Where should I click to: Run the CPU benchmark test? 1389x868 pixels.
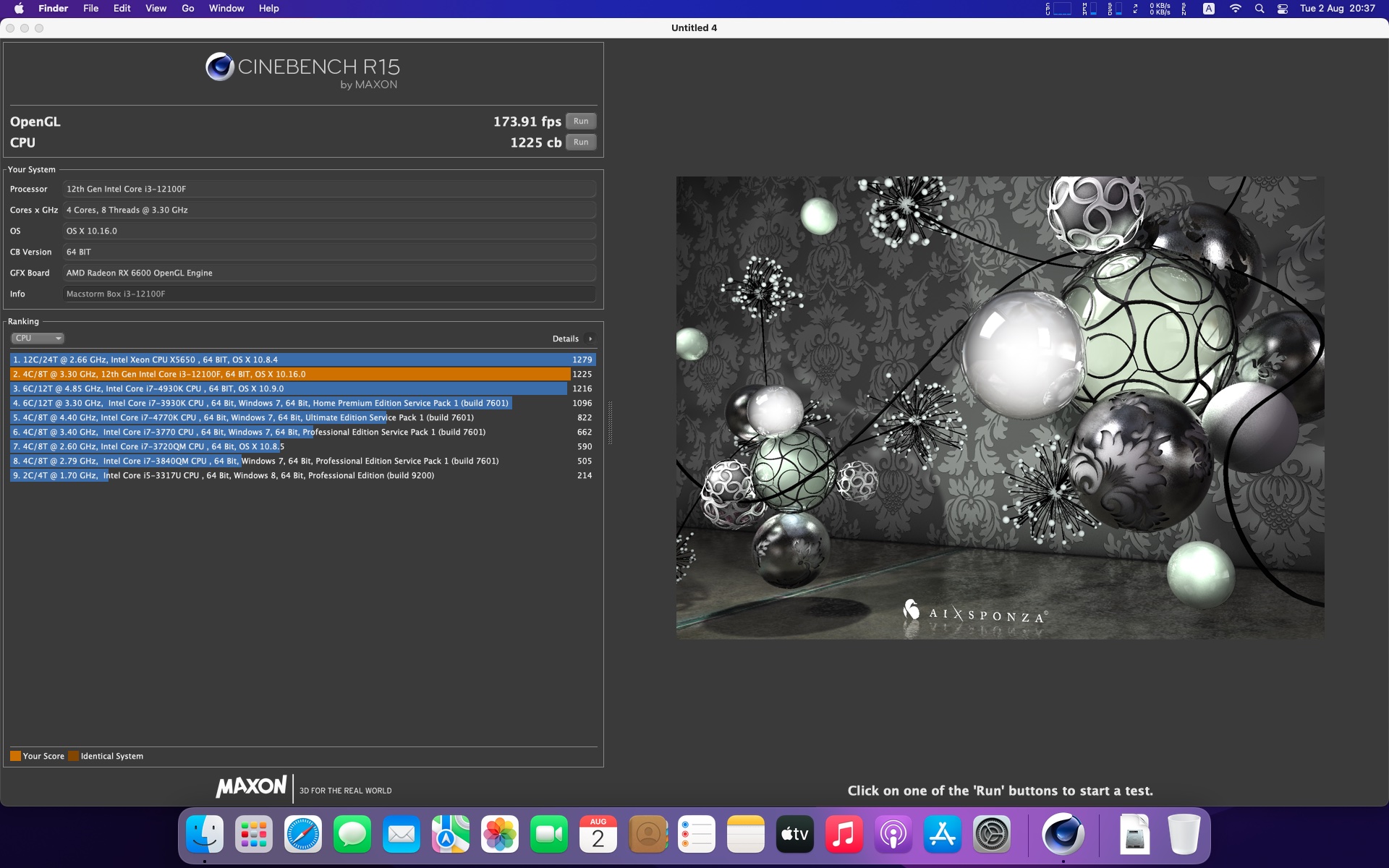(581, 142)
